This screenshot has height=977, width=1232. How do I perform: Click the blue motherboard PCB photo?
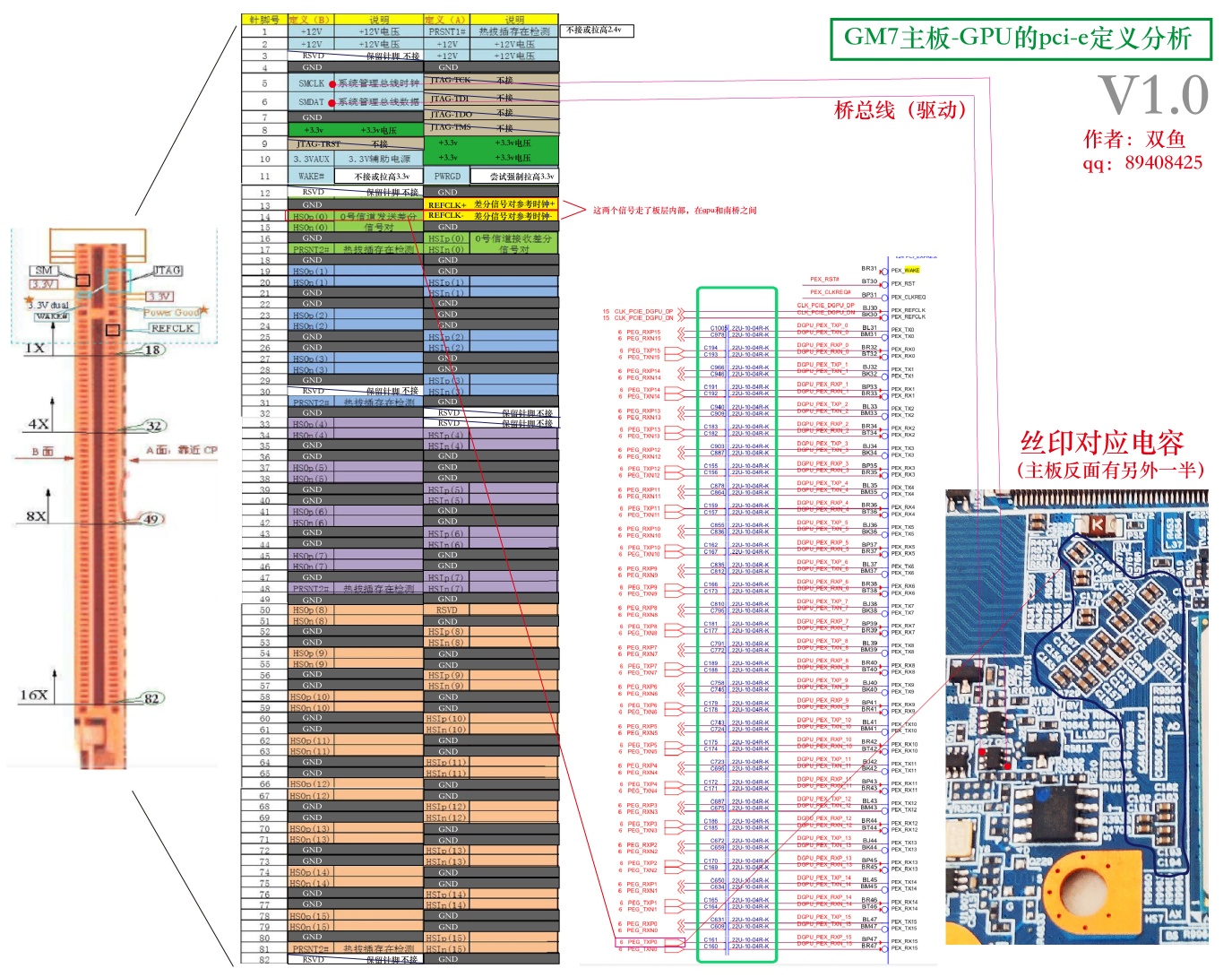coord(1077,716)
